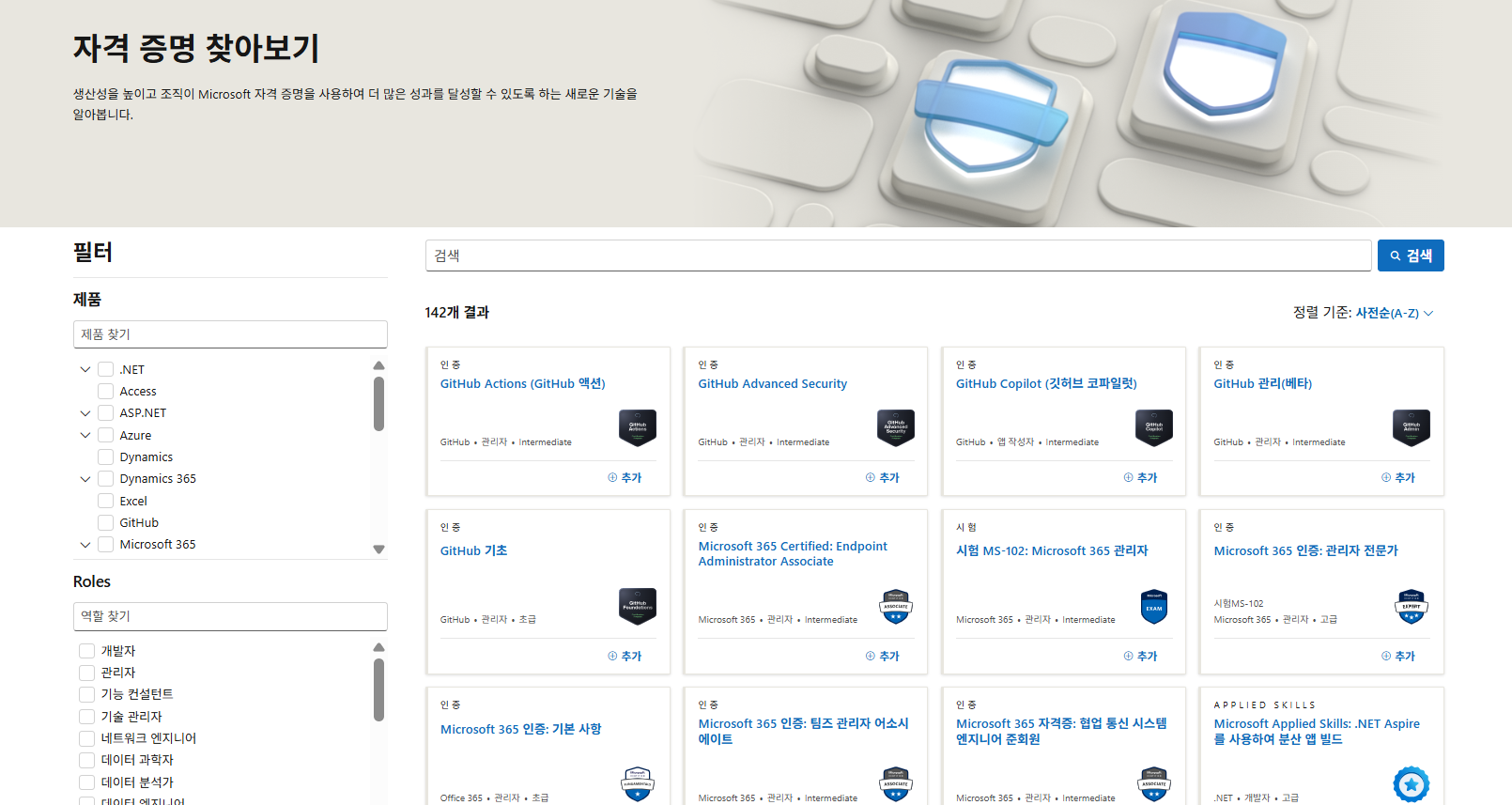1512x805 pixels.
Task: Add 관리자 전문가 certification via 추가
Action: click(1398, 656)
